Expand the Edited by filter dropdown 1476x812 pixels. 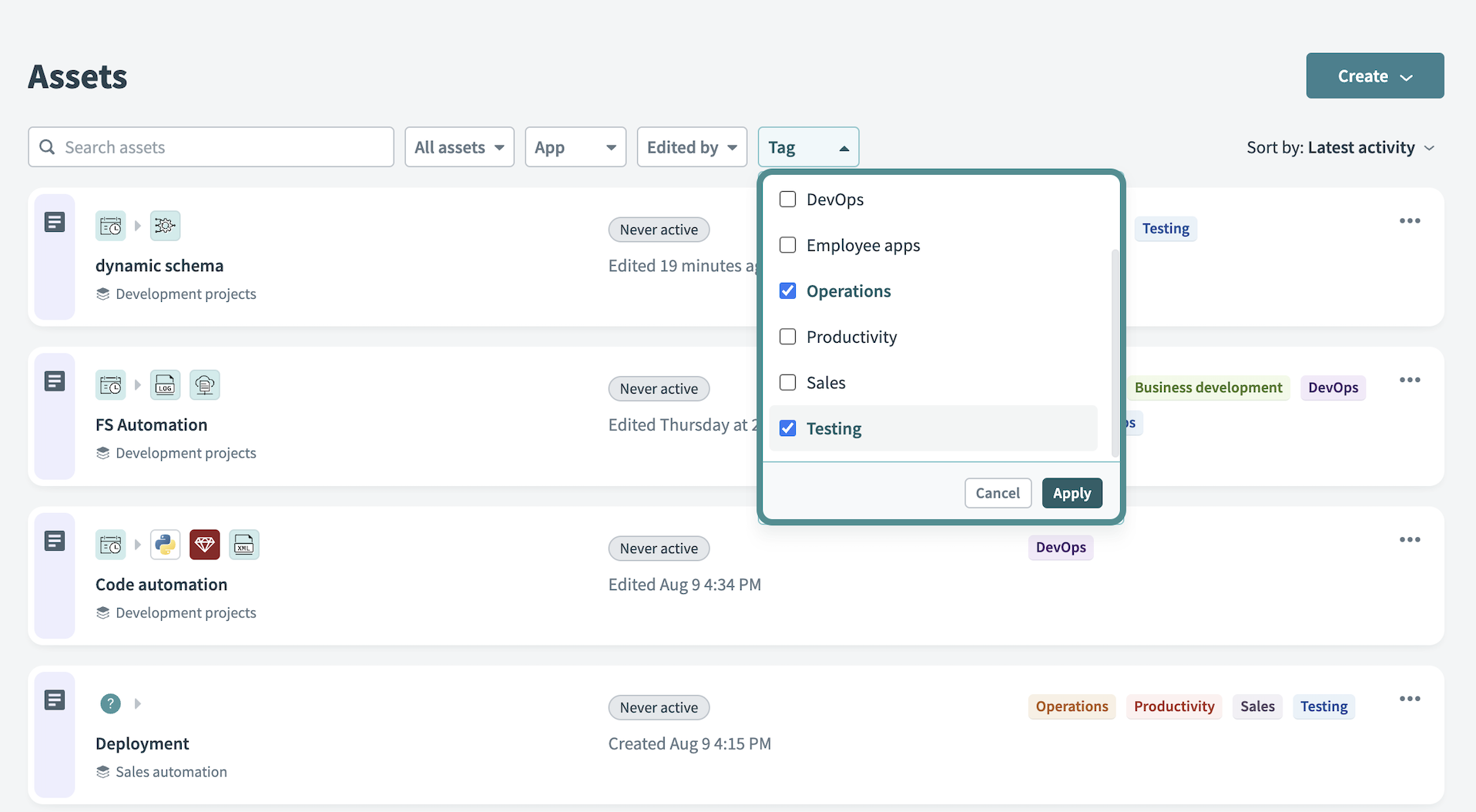tap(691, 147)
